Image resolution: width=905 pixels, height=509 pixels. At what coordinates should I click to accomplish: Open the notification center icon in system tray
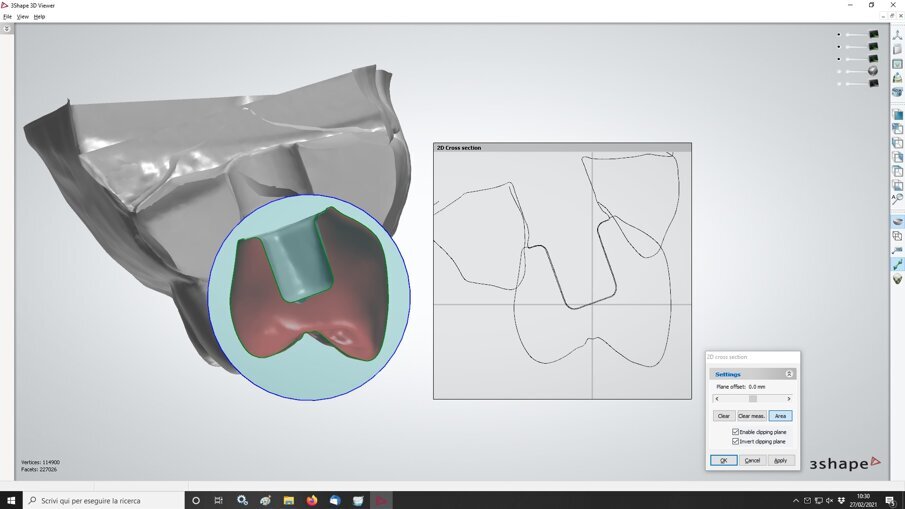[x=891, y=500]
